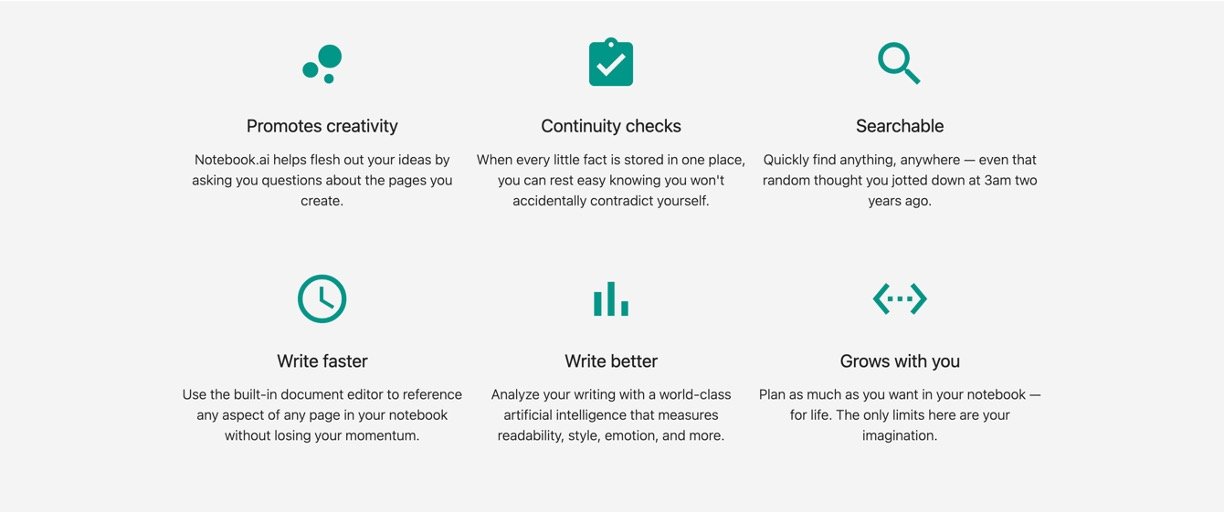
Task: Click the "Grows with you" heading
Action: point(900,361)
